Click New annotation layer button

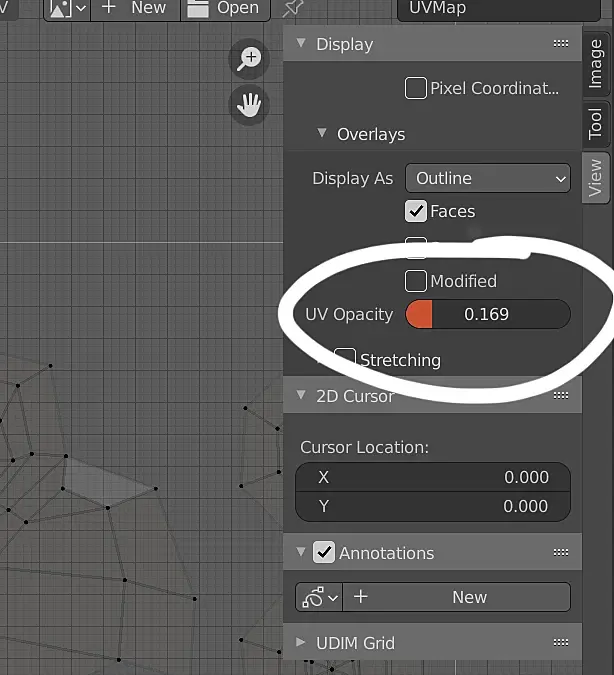(x=456, y=597)
